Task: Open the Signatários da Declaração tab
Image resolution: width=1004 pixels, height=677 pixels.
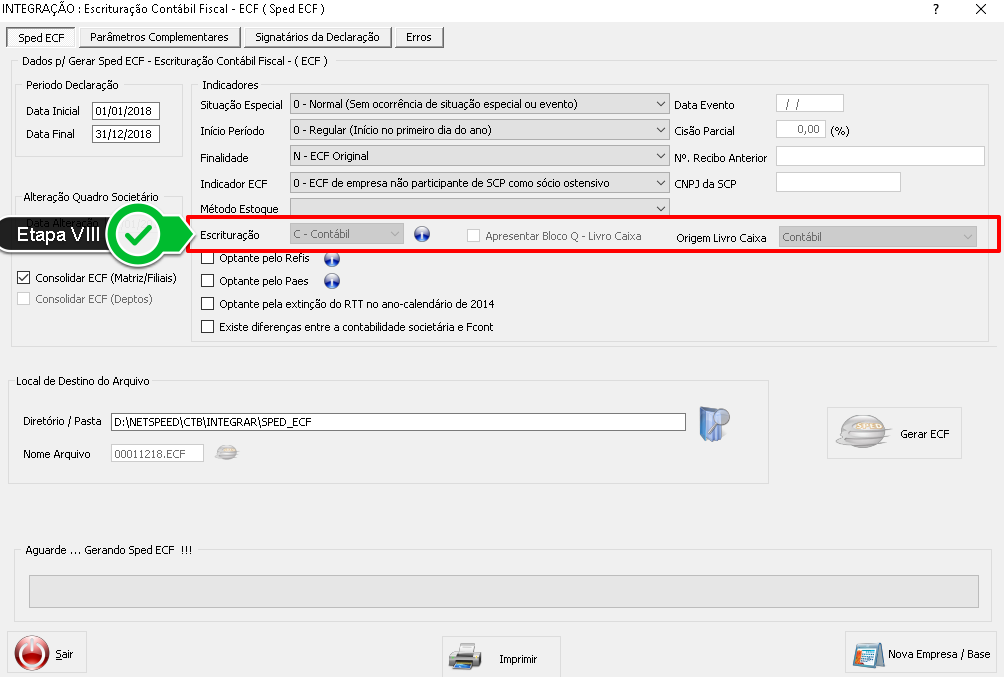Action: [x=317, y=37]
